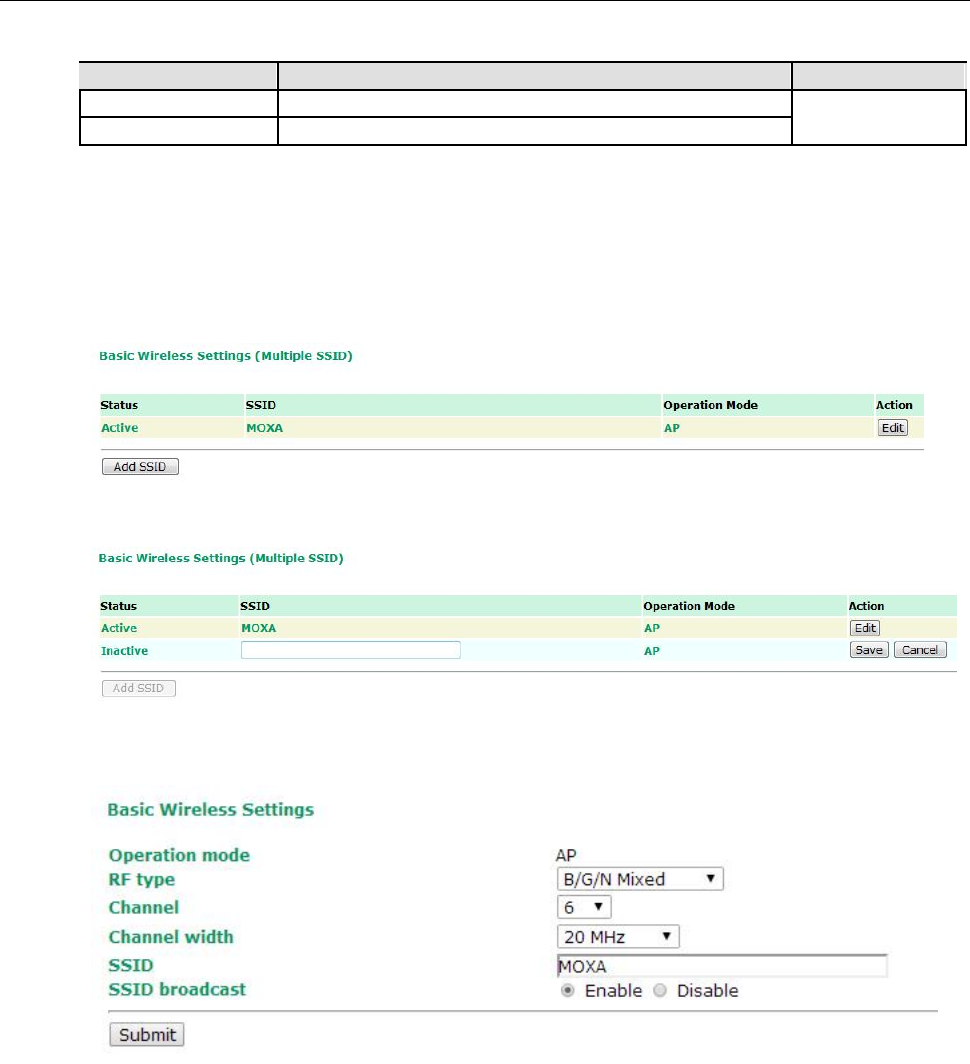
Task: Click the greyed-out Add SSID button
Action: (x=138, y=688)
